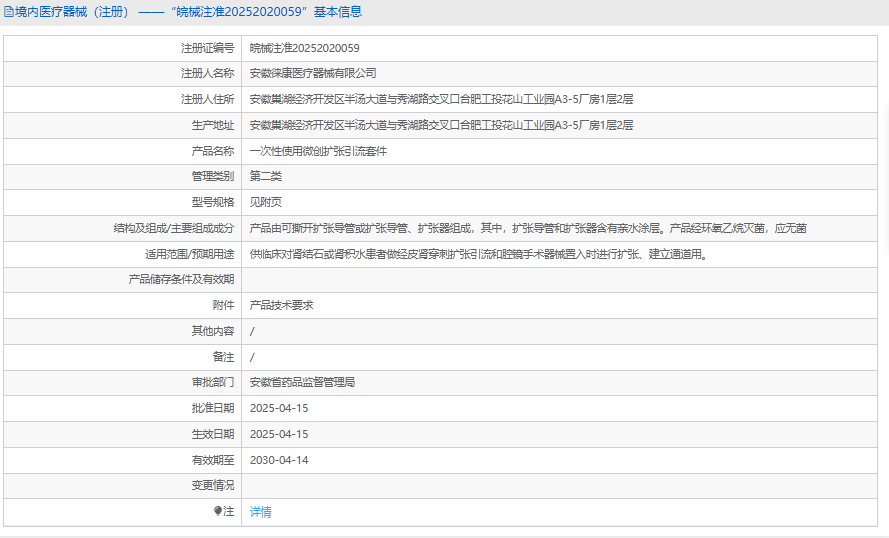Click product name 一次性使用微创扩张引流套件
This screenshot has width=889, height=538.
(319, 151)
